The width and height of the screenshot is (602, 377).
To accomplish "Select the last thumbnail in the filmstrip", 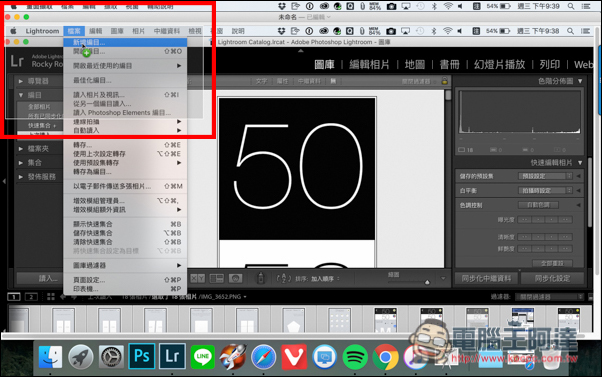I will tap(568, 319).
